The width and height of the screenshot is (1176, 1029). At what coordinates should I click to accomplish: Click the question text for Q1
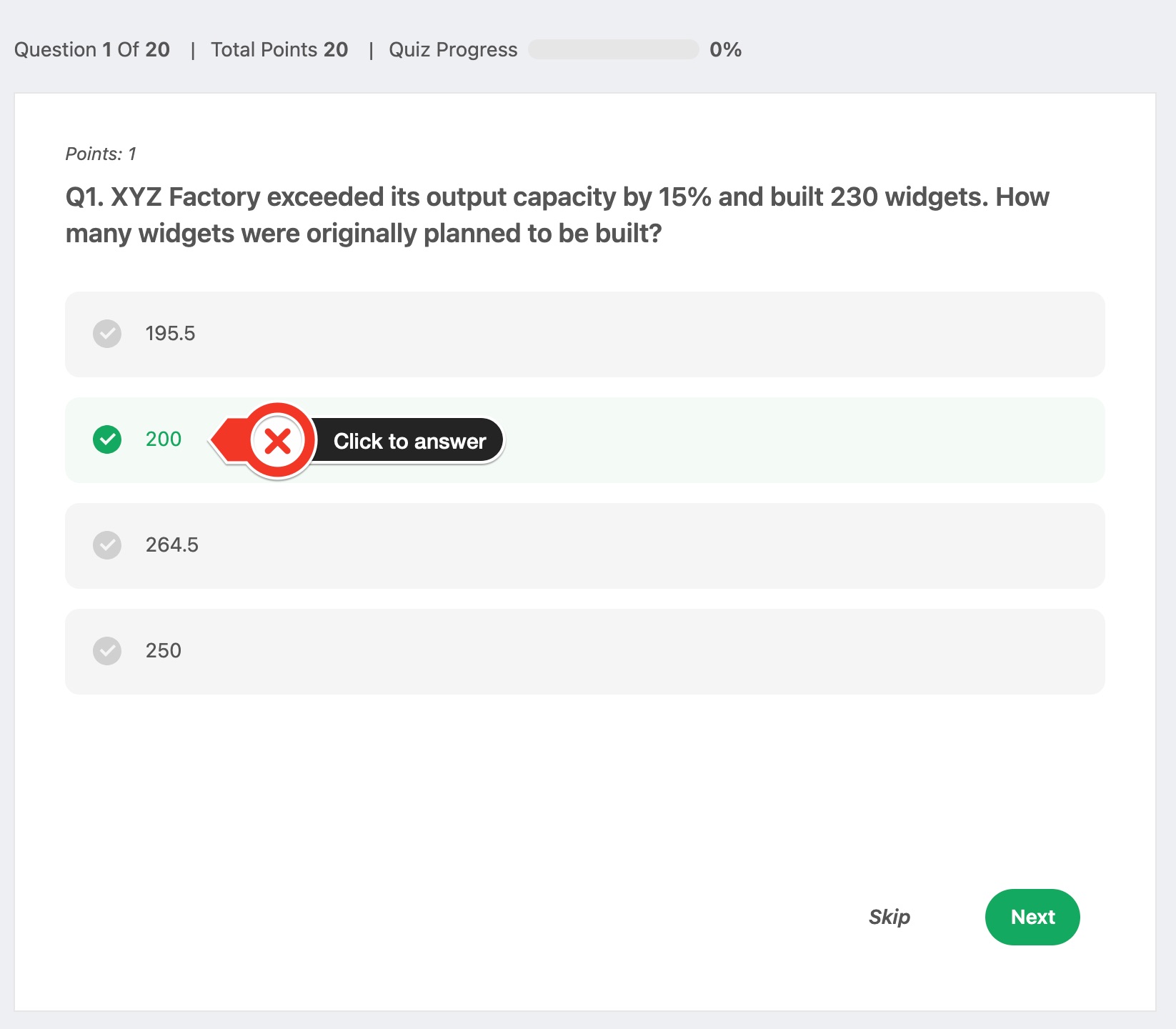[557, 214]
